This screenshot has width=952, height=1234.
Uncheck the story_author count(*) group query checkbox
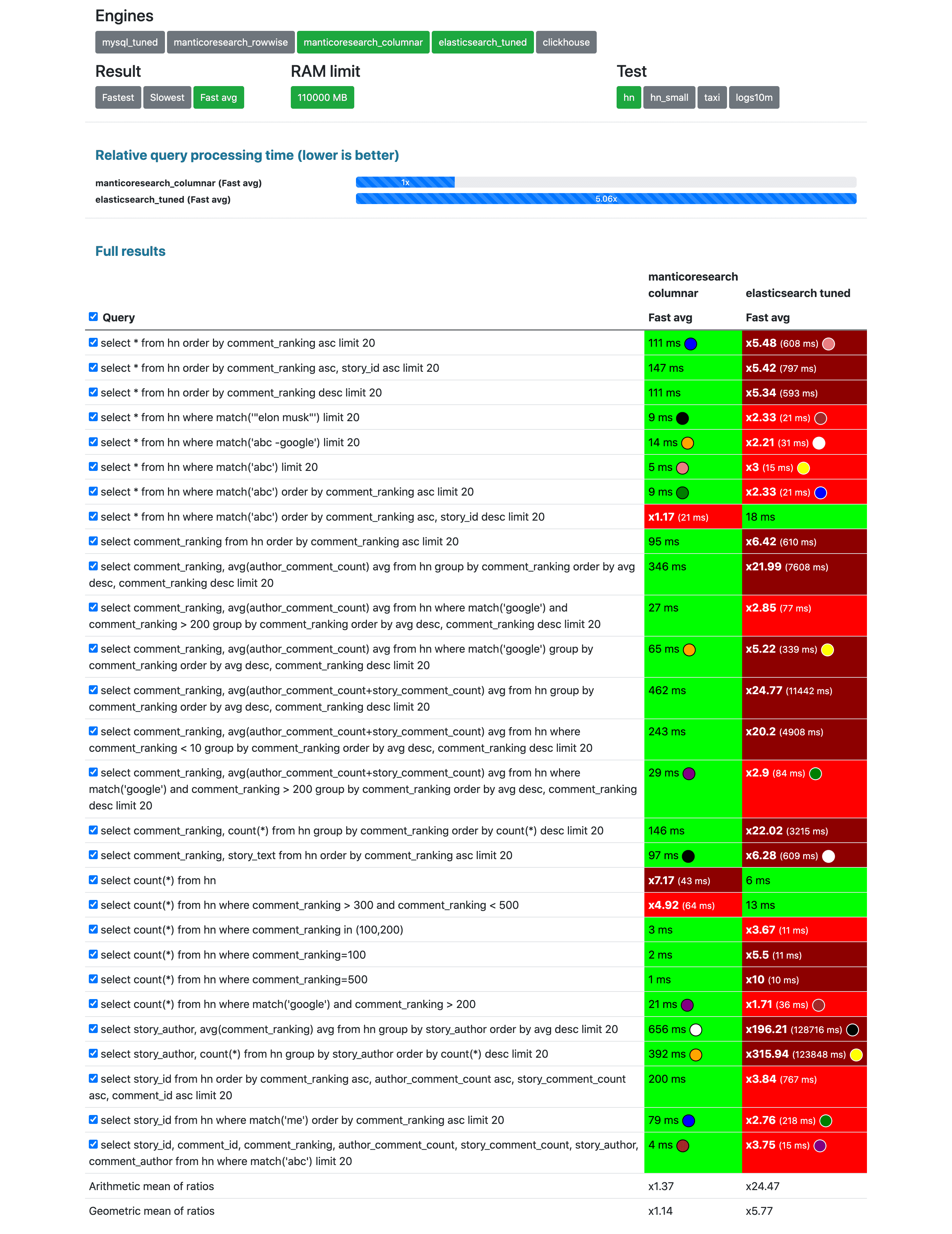click(93, 1053)
